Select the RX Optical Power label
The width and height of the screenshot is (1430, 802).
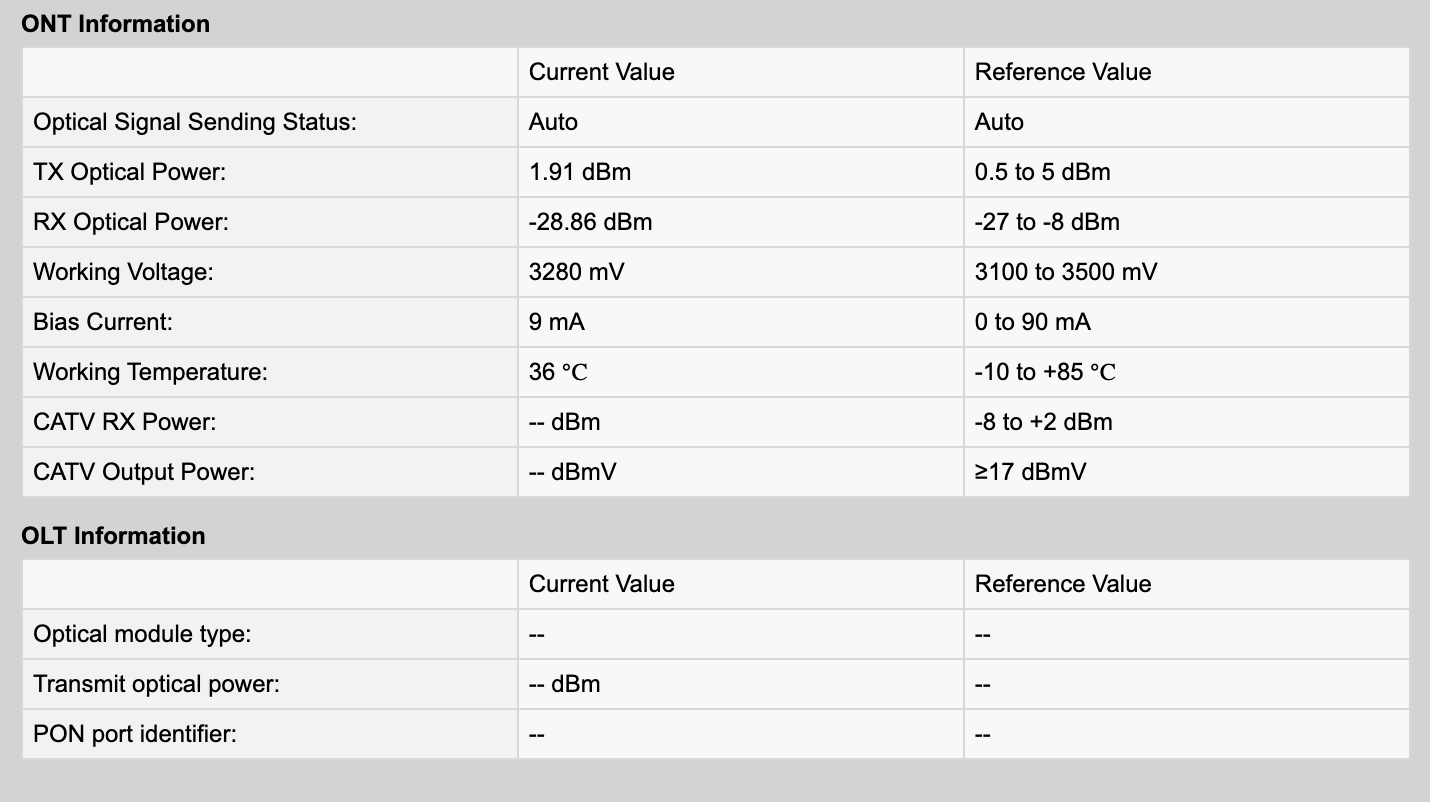(x=131, y=222)
